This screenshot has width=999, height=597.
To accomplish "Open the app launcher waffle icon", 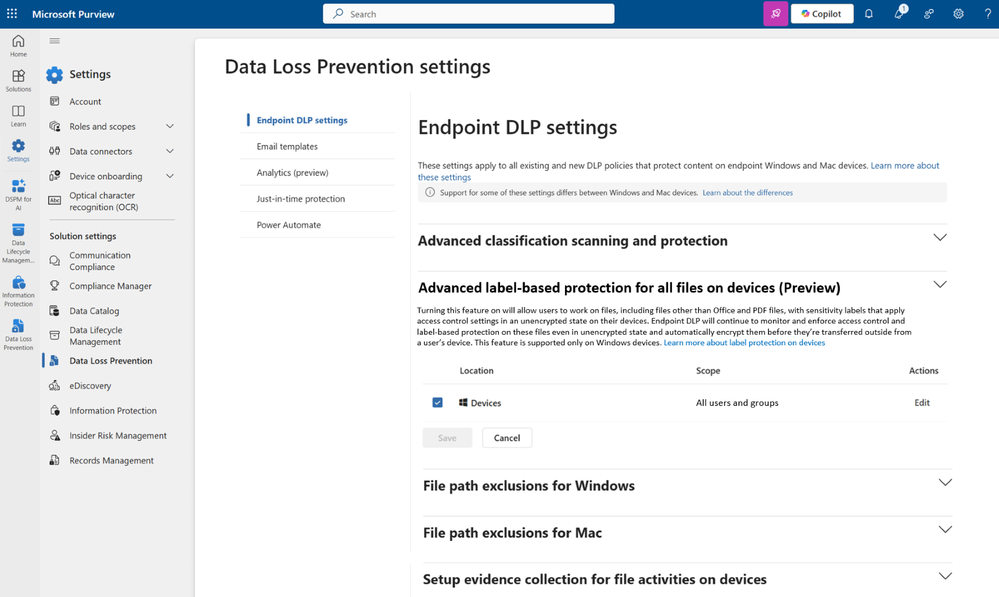I will 12,13.
